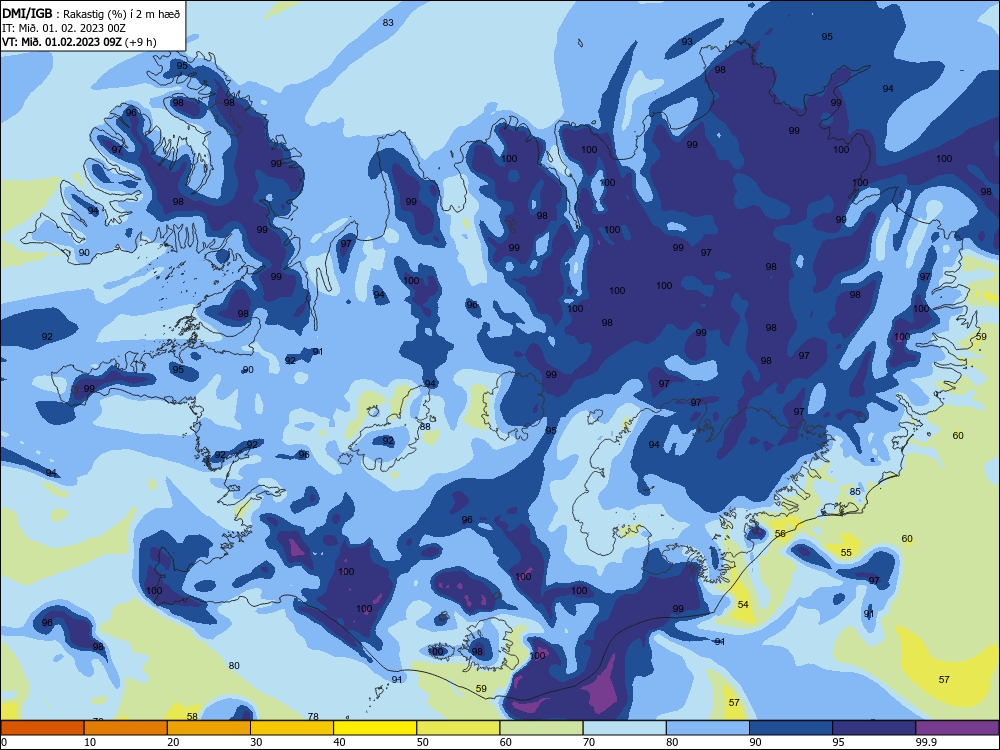Click the bright yellow 40–50 legend swatch
The image size is (1000, 750).
click(375, 728)
